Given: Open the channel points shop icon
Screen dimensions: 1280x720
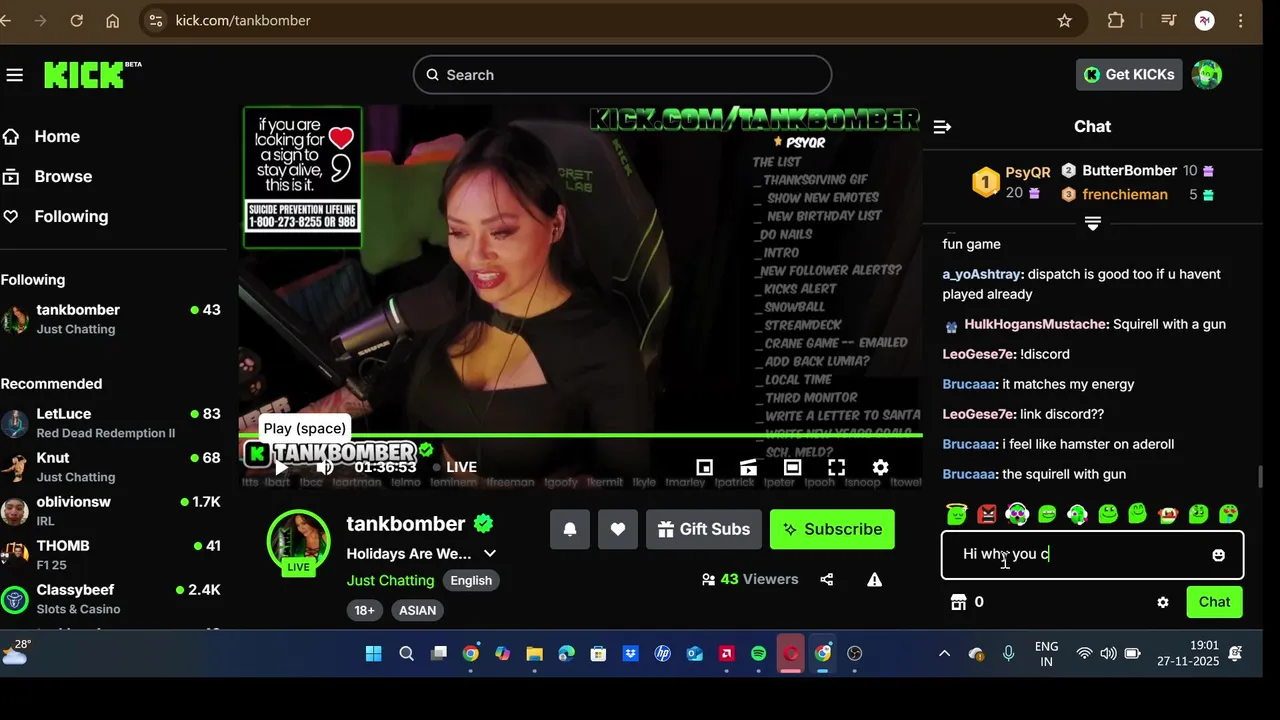Looking at the screenshot, I should (x=958, y=602).
